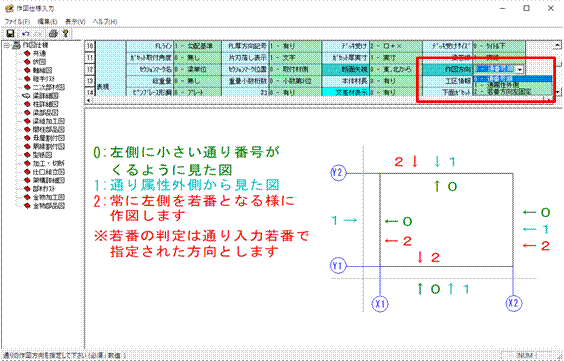Screen dimensions: 564x361
Task: Open help with the question mark icon
Action: click(x=65, y=34)
